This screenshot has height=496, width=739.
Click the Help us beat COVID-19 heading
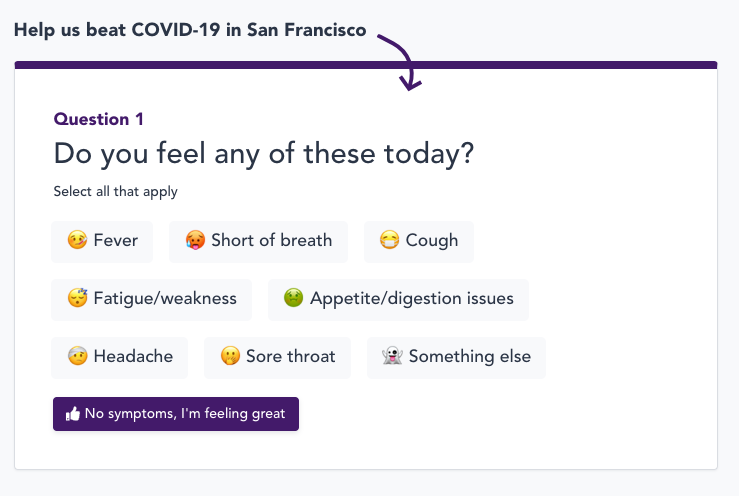pyautogui.click(x=190, y=29)
